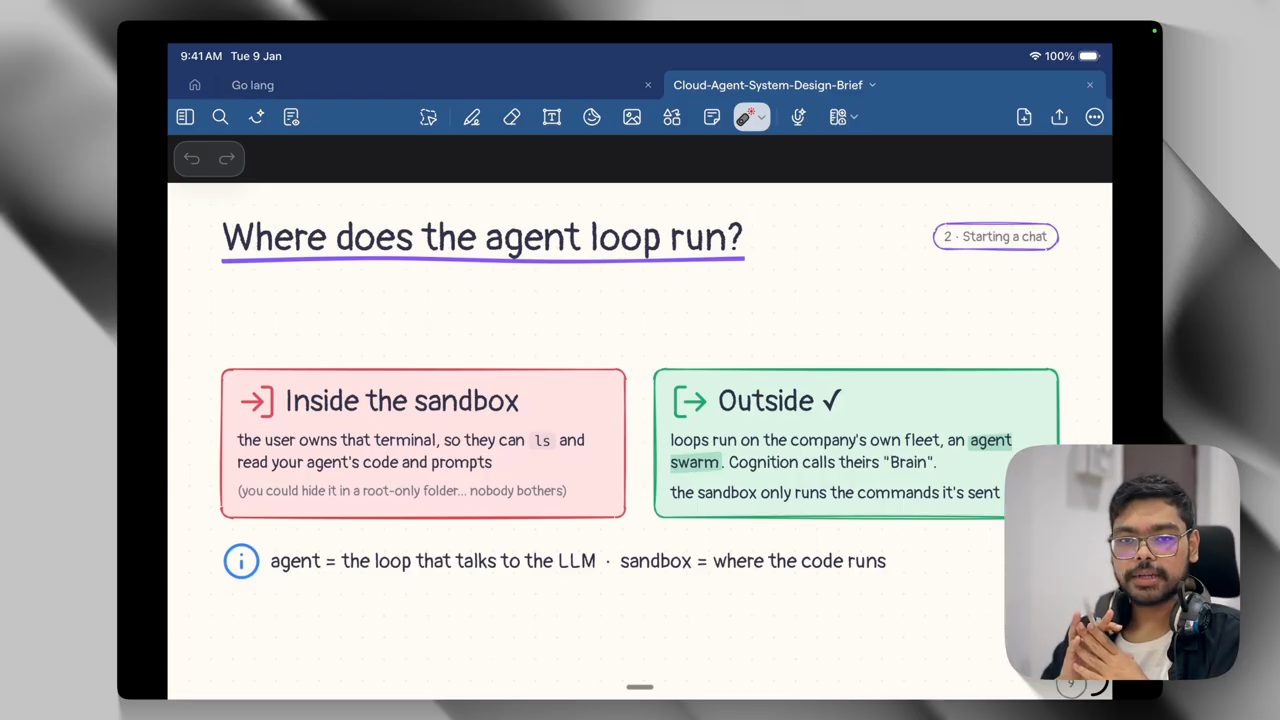Open the AI sparkle assistant tool

pyautogui.click(x=256, y=117)
